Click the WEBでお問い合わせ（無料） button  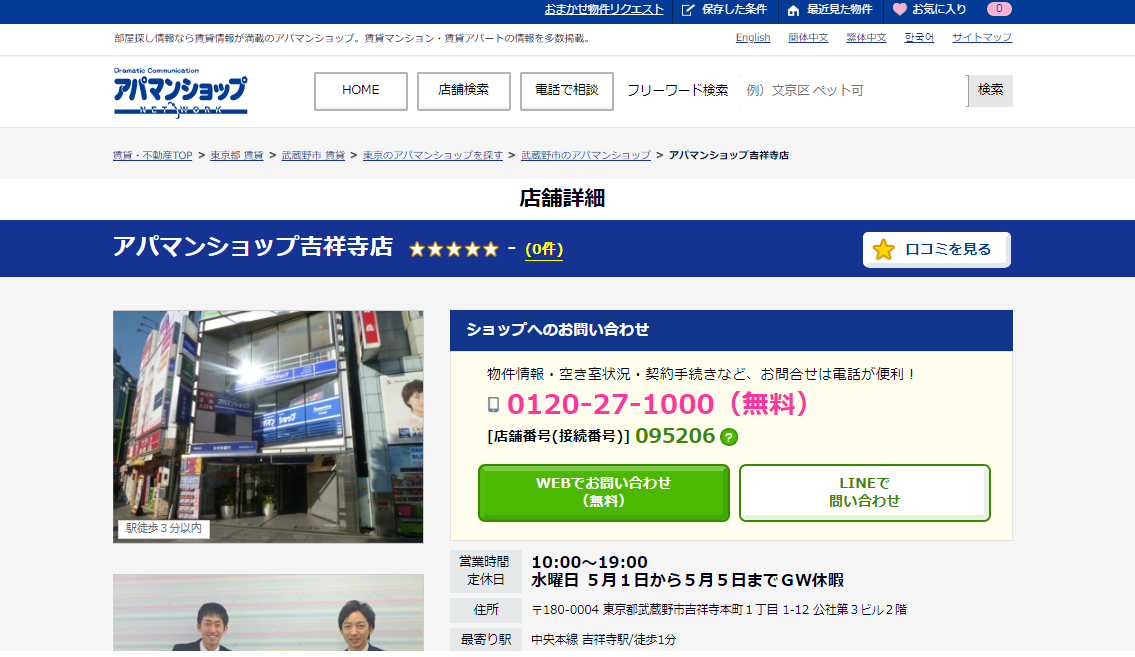(604, 493)
